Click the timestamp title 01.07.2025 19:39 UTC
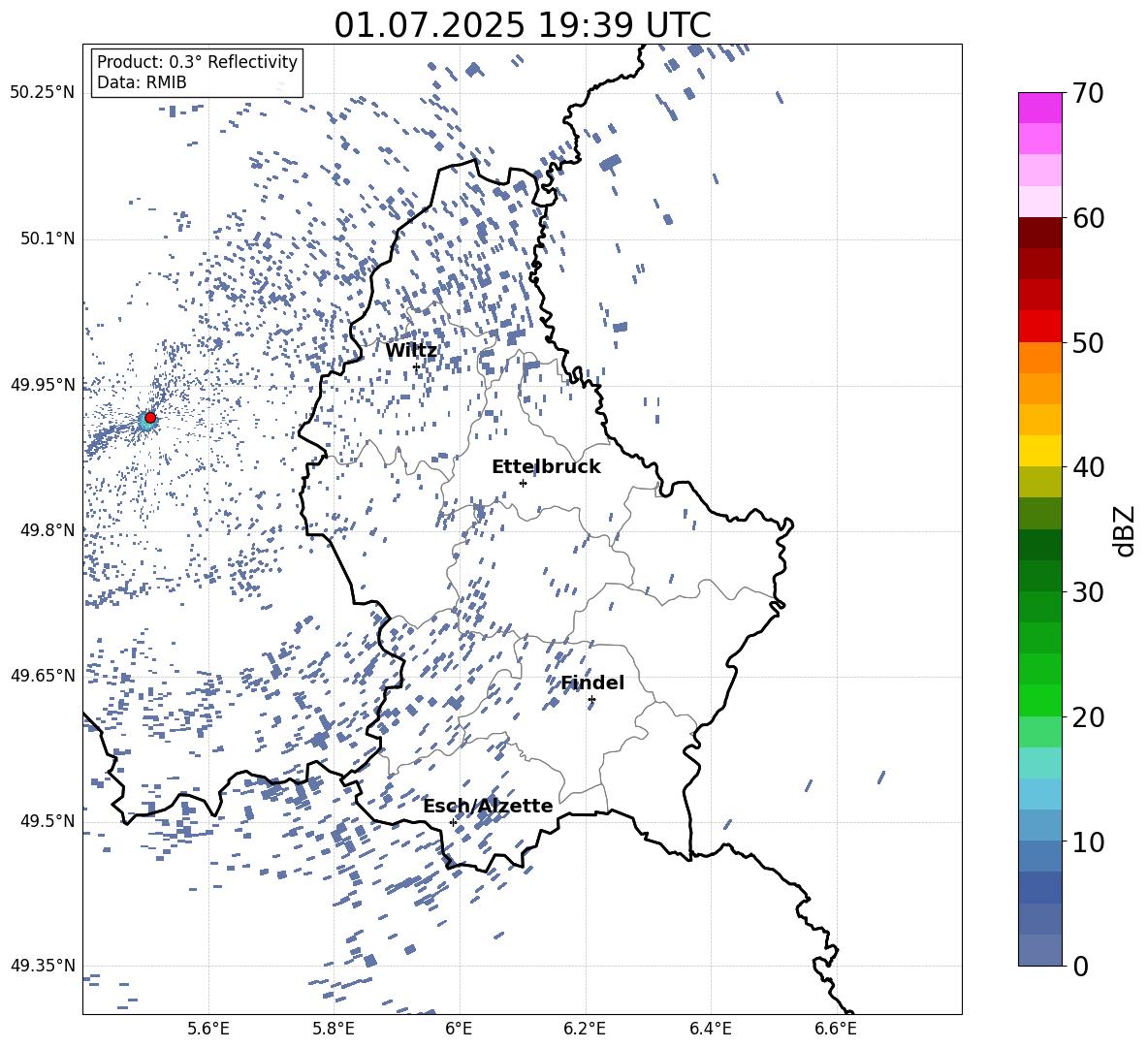 523,25
